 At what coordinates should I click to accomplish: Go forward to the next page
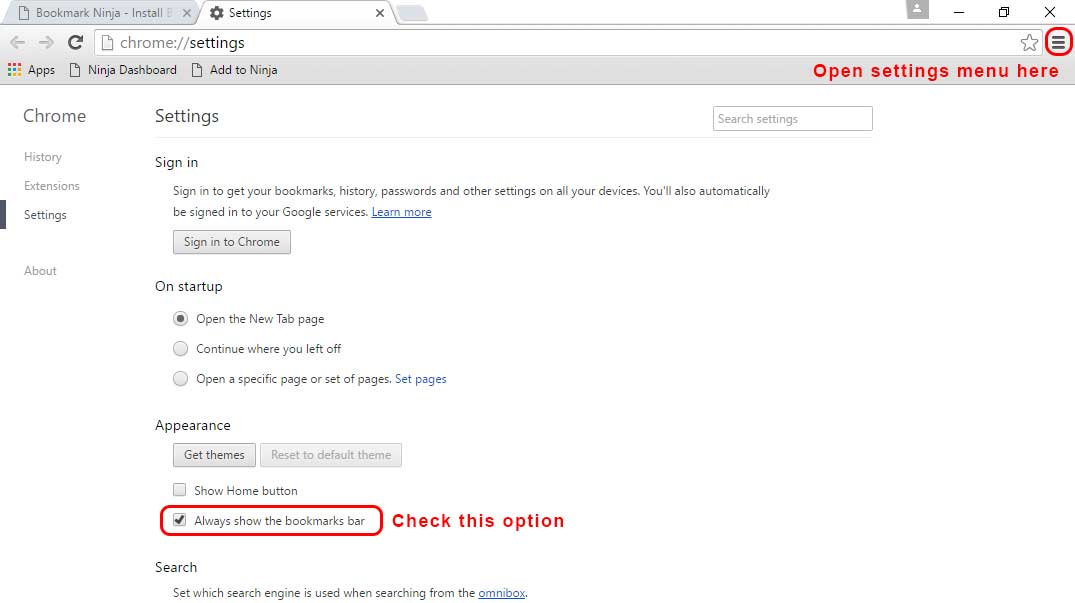click(x=46, y=42)
